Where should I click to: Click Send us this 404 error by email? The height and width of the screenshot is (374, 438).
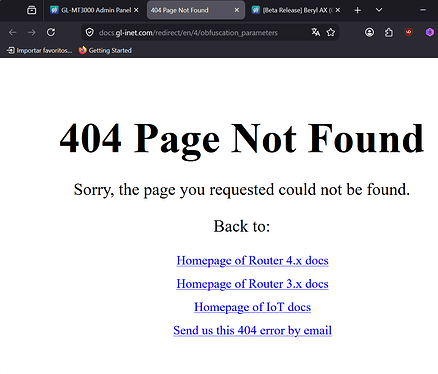coord(252,330)
